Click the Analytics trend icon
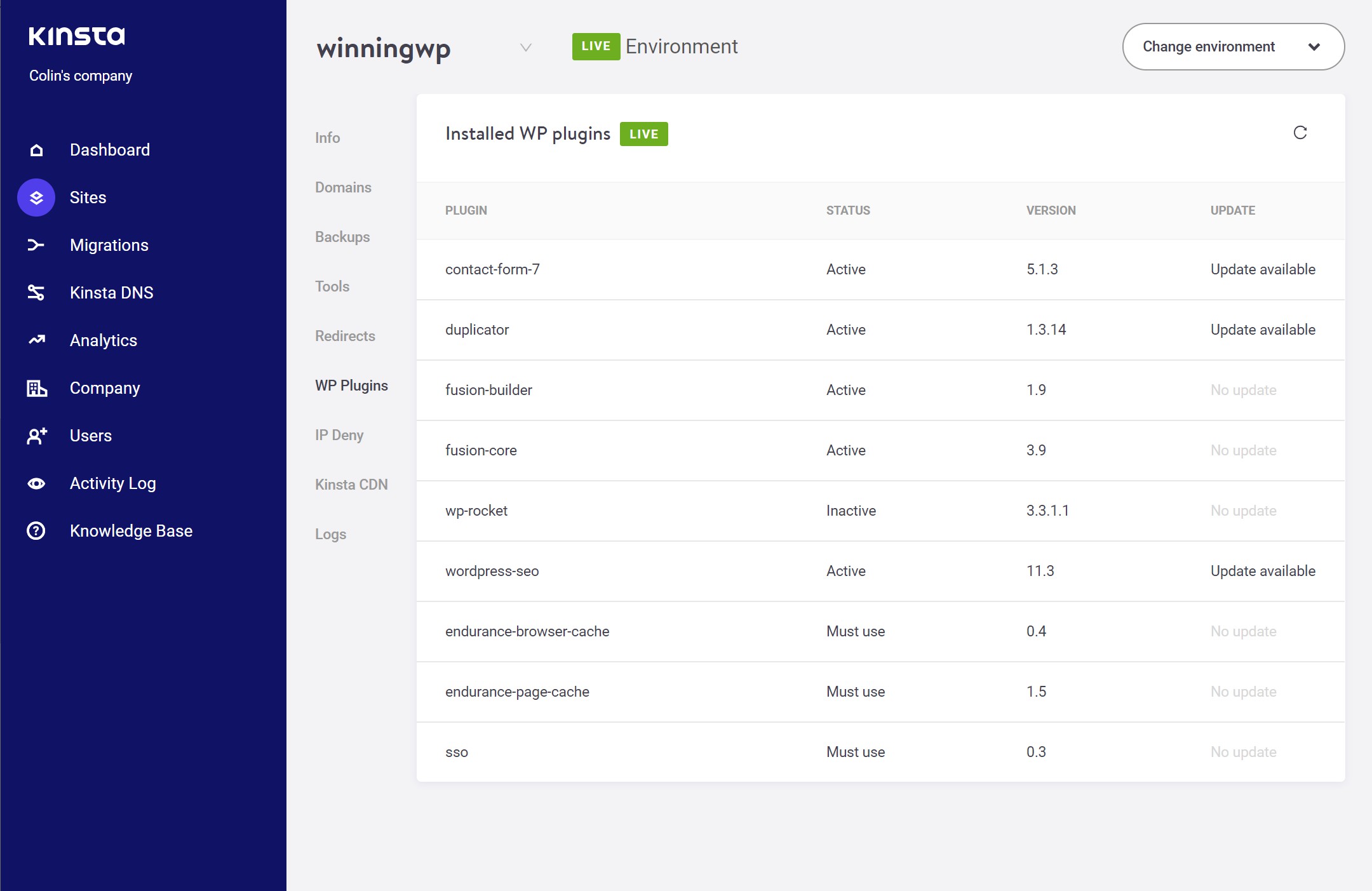This screenshot has height=891, width=1372. tap(36, 340)
